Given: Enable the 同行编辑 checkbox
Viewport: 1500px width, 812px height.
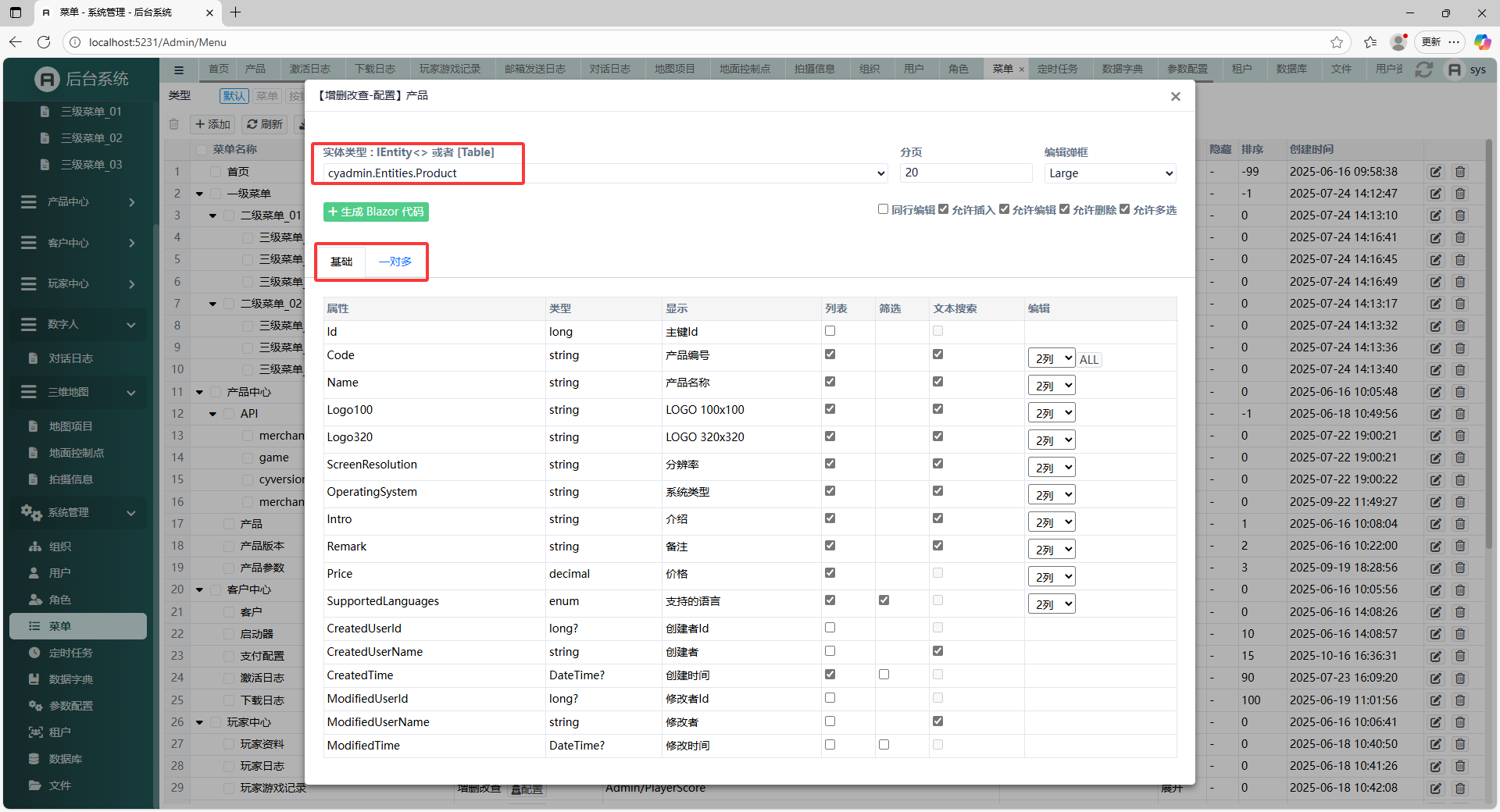Looking at the screenshot, I should click(883, 209).
